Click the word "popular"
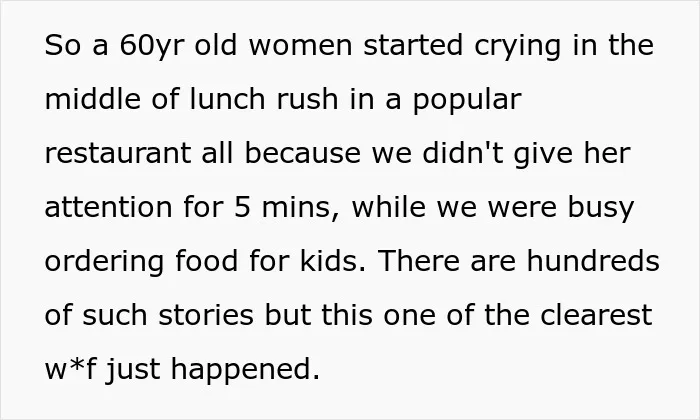 (x=467, y=101)
